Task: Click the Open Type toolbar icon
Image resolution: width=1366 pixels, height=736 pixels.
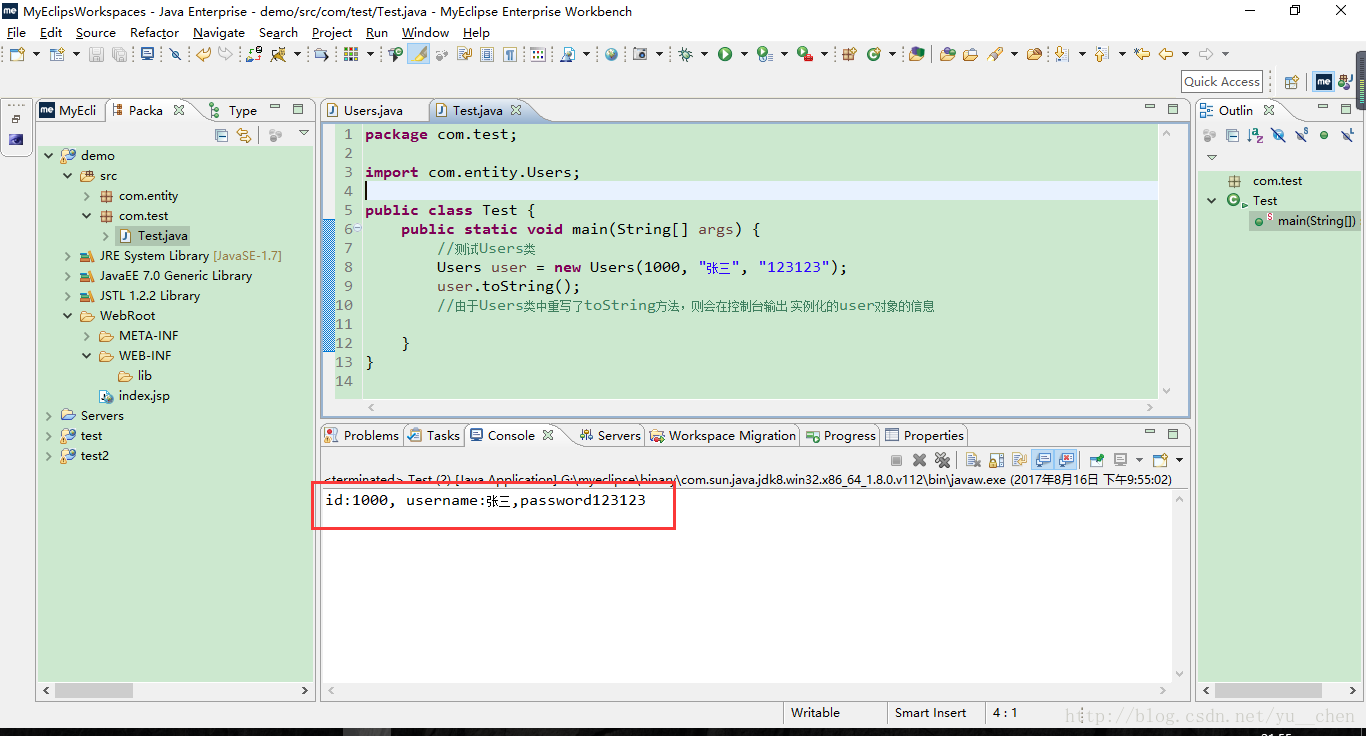Action: pyautogui.click(x=947, y=54)
